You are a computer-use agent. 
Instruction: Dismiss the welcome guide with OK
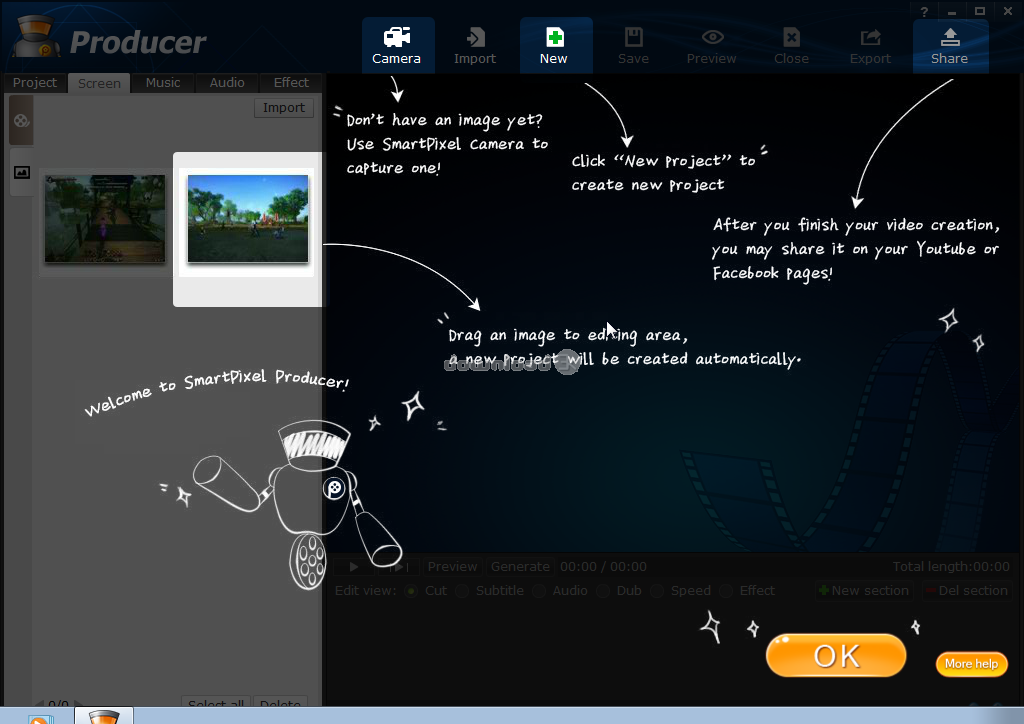(x=836, y=655)
